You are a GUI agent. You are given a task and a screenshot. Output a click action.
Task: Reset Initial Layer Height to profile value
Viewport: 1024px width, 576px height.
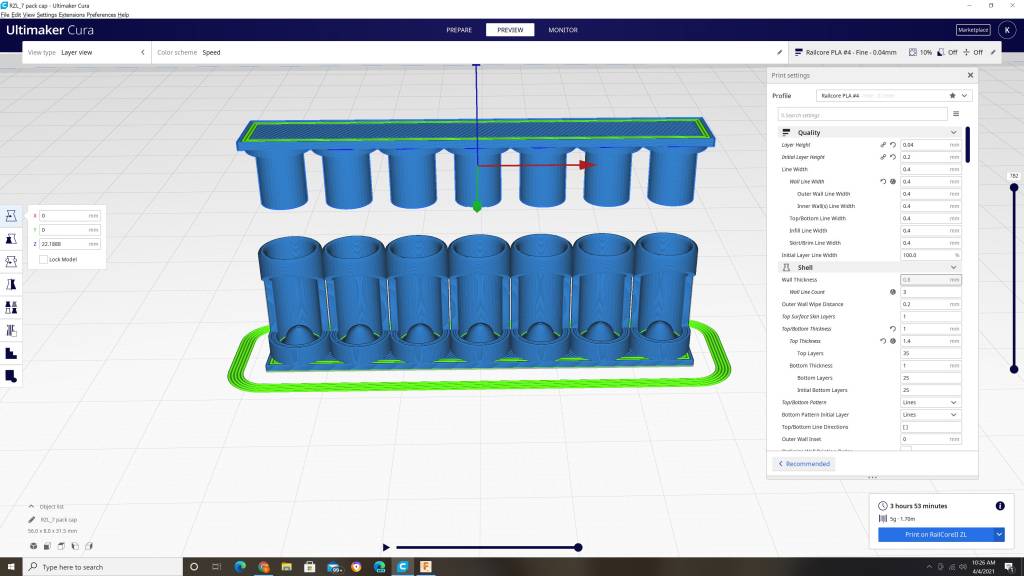tap(893, 157)
